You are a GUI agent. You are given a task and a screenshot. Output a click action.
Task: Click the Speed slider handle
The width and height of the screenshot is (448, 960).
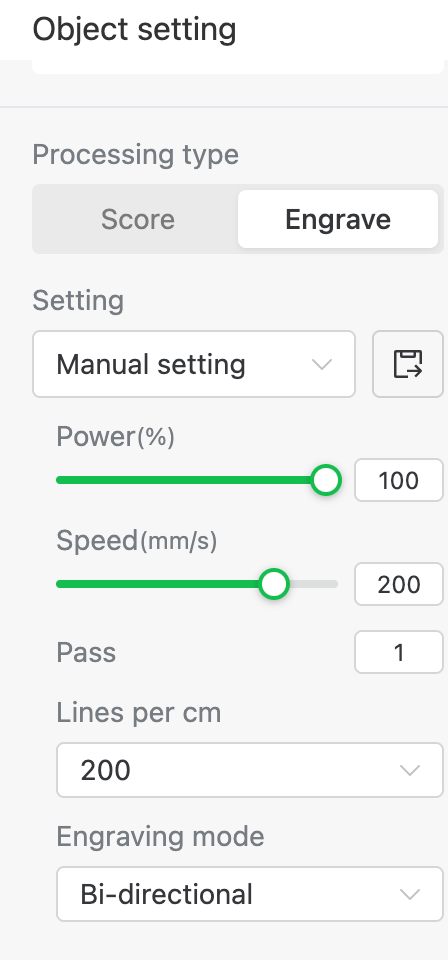tap(274, 584)
